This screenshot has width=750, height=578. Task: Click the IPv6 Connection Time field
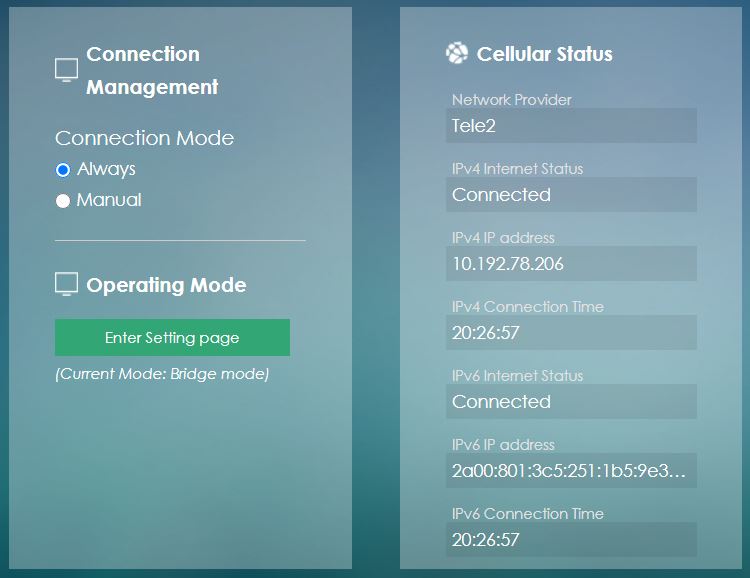pos(571,540)
